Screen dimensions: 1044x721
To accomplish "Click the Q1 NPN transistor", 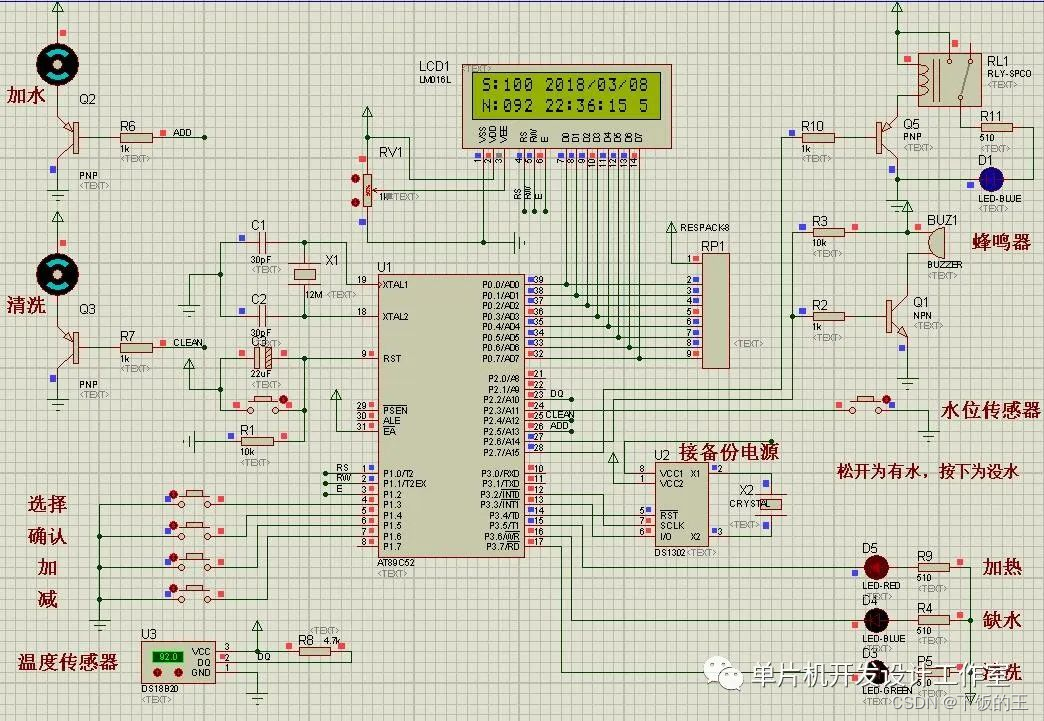I will point(896,317).
